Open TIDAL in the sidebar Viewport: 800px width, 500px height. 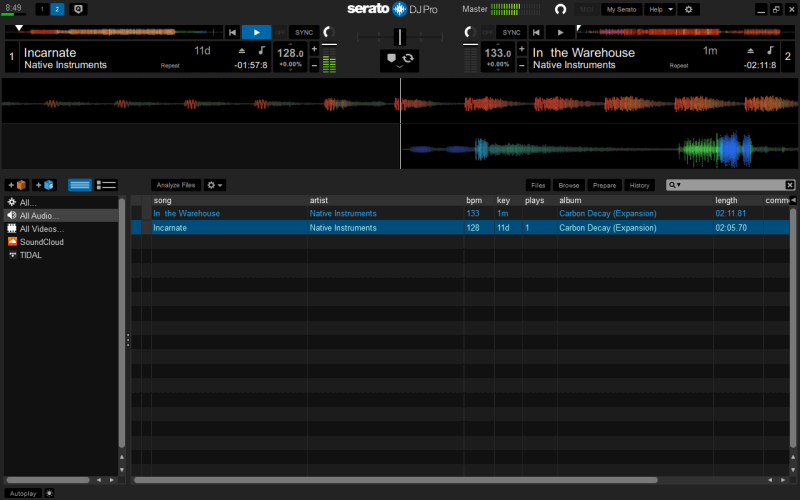point(61,255)
